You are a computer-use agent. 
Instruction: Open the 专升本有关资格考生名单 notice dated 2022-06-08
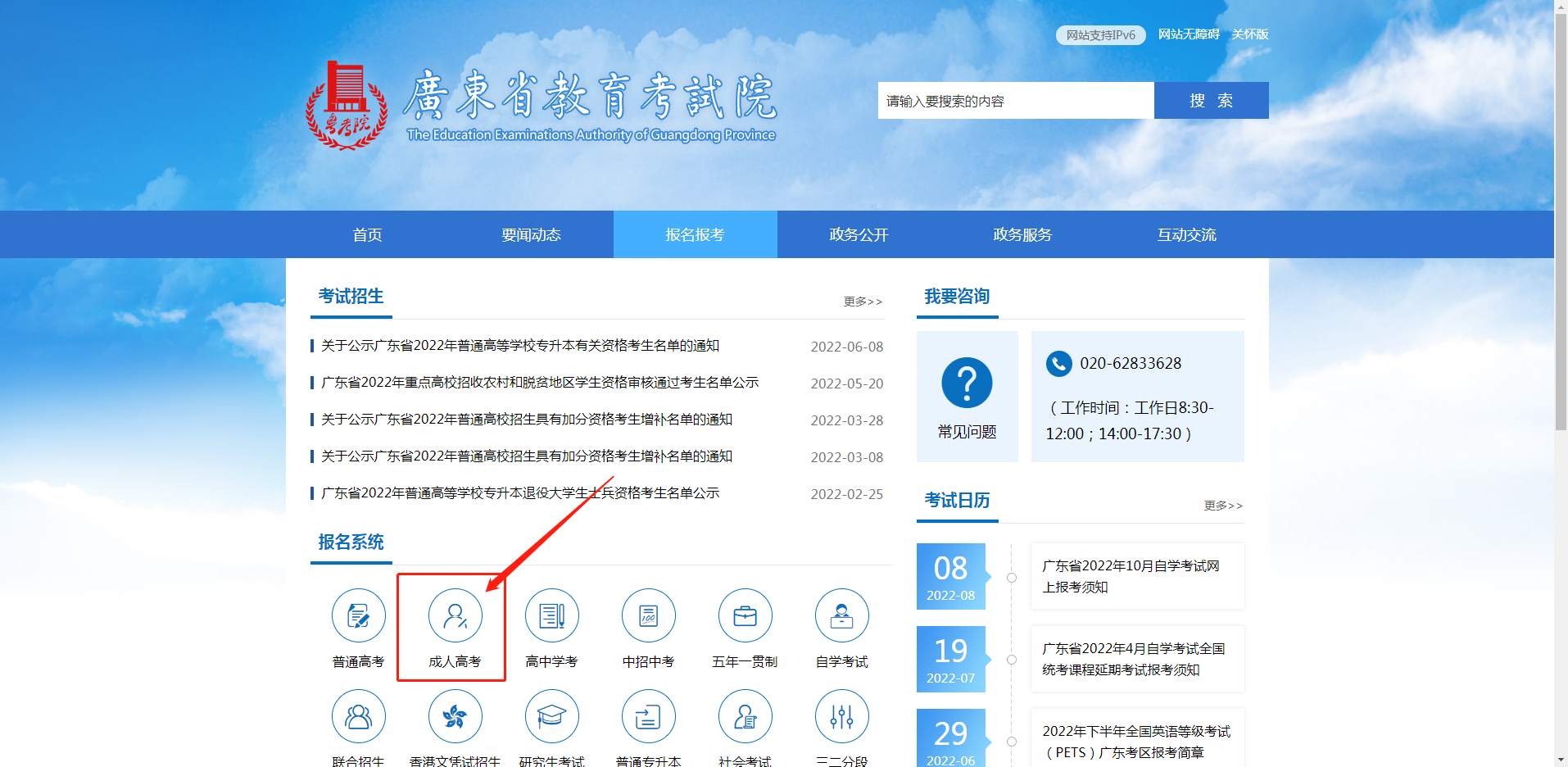pyautogui.click(x=520, y=346)
